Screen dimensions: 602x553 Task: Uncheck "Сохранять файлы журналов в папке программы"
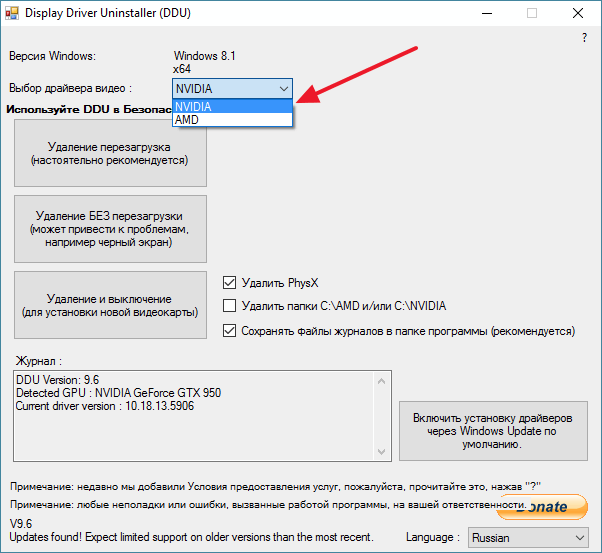tap(229, 330)
